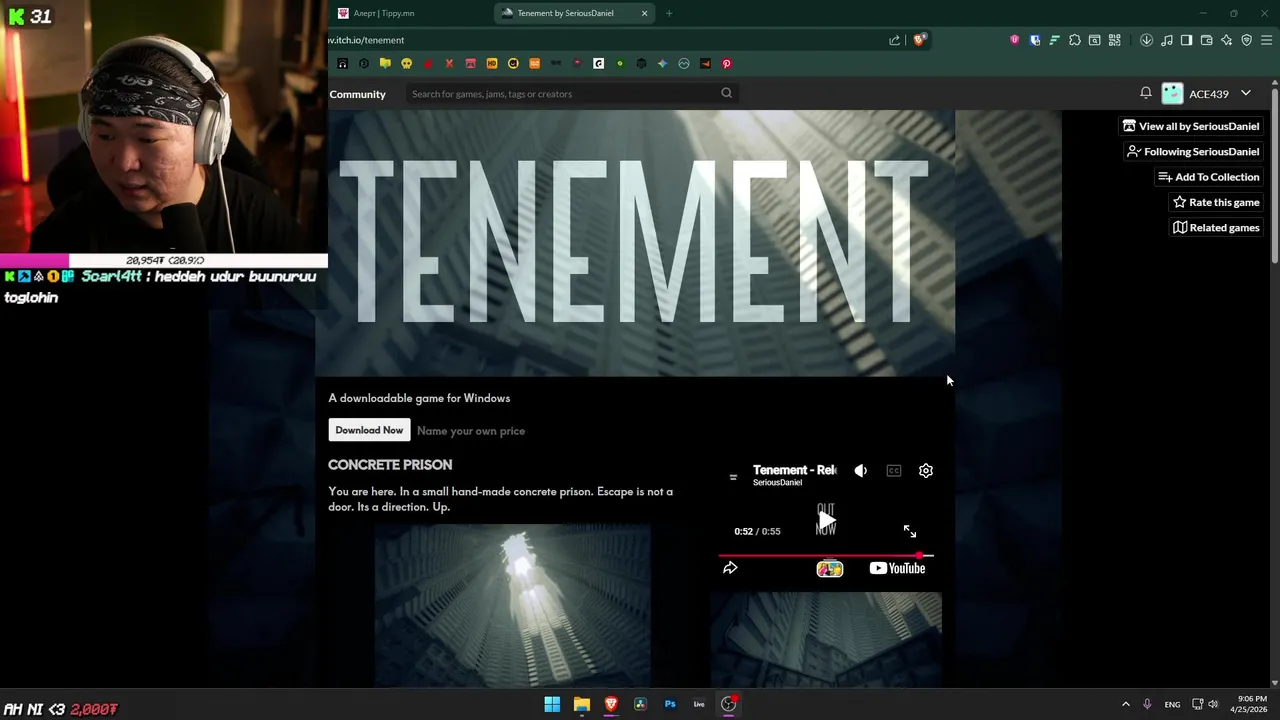Toggle closed captions on the video

(x=894, y=470)
